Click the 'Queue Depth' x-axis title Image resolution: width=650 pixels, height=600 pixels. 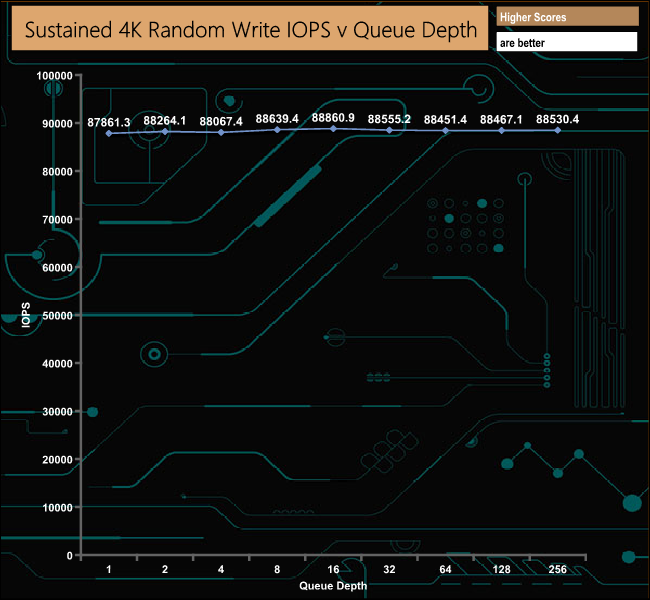click(333, 585)
